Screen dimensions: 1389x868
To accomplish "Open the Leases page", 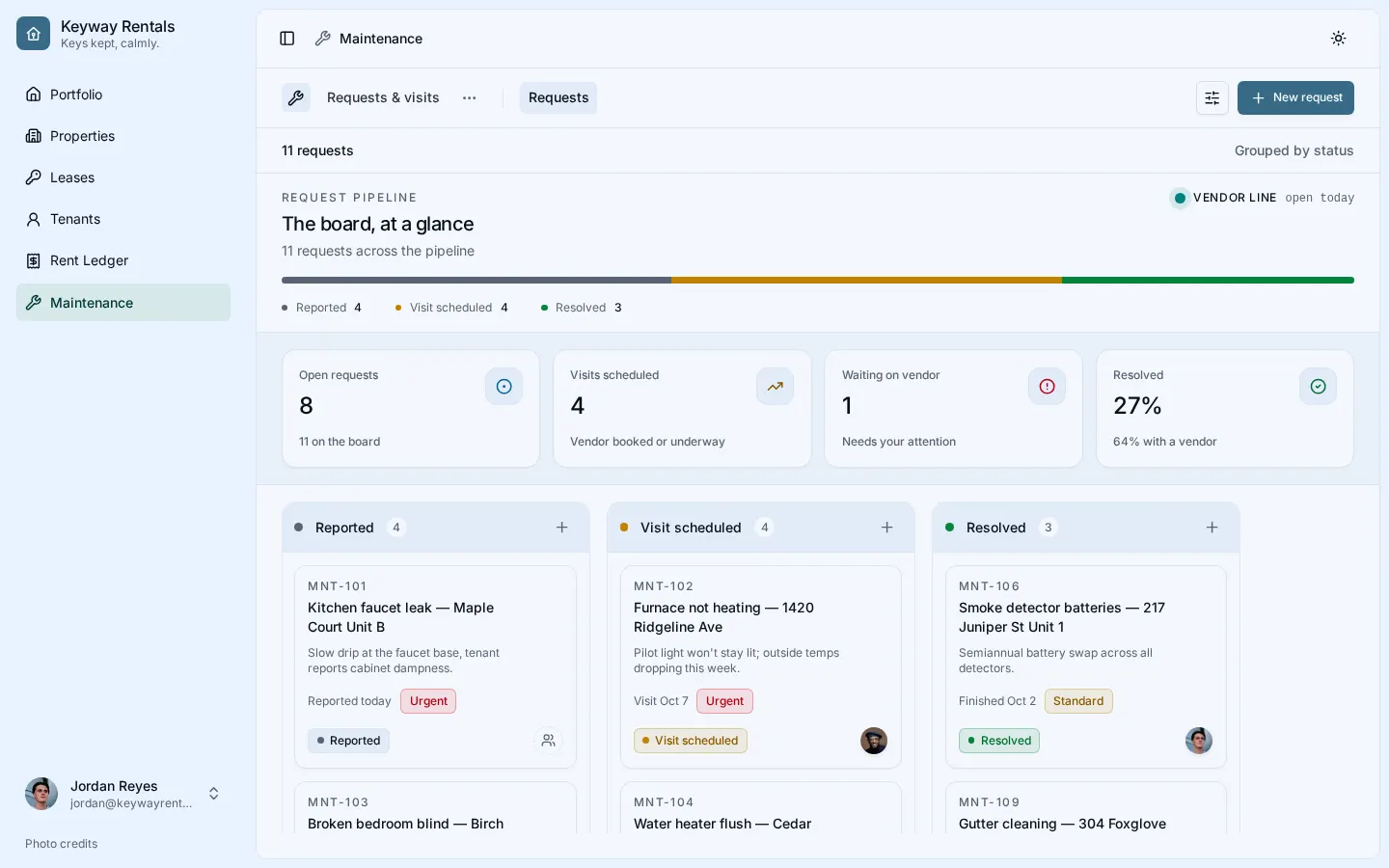I will point(123,177).
